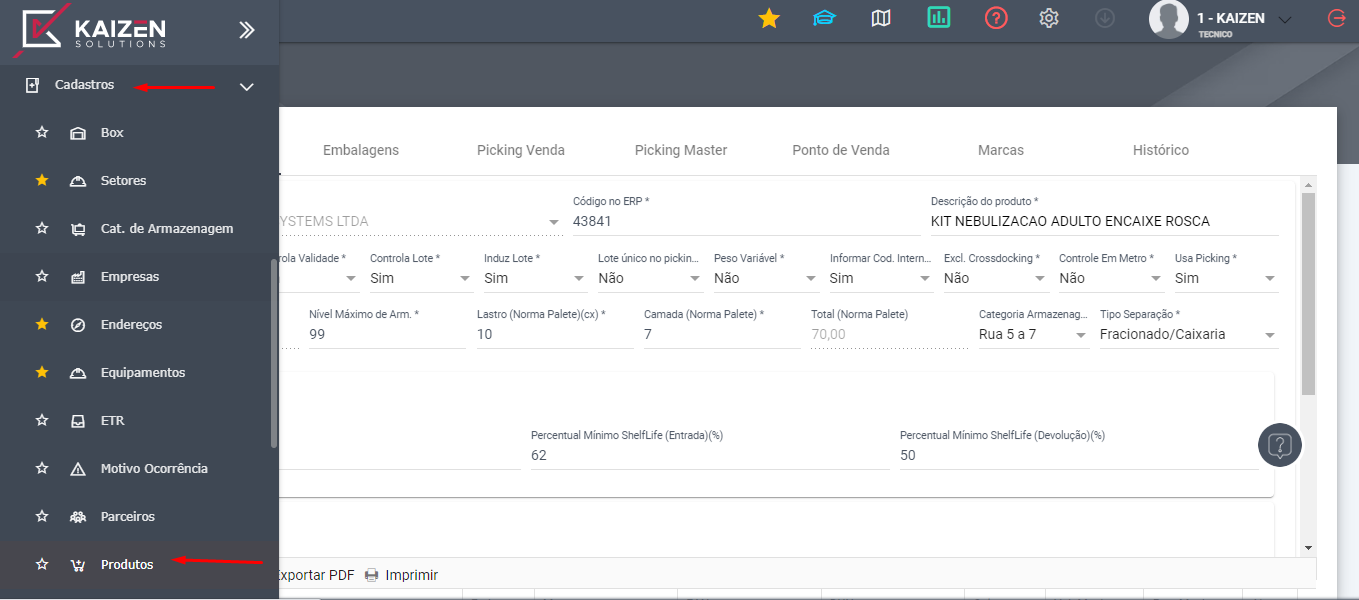The width and height of the screenshot is (1359, 600).
Task: Open the graduation cap training icon
Action: pyautogui.click(x=824, y=18)
